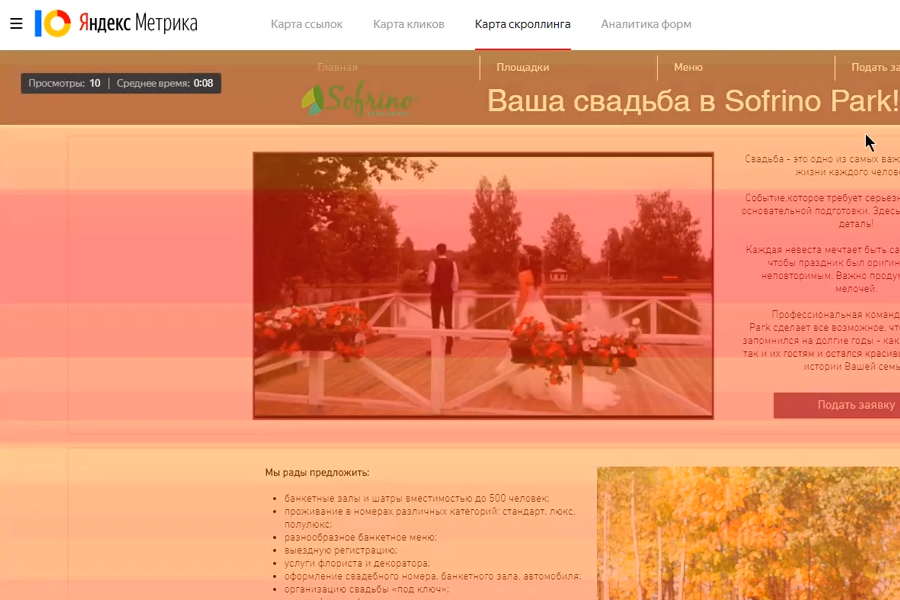Open the Карта кликов tab
Image resolution: width=900 pixels, height=600 pixels.
[408, 24]
